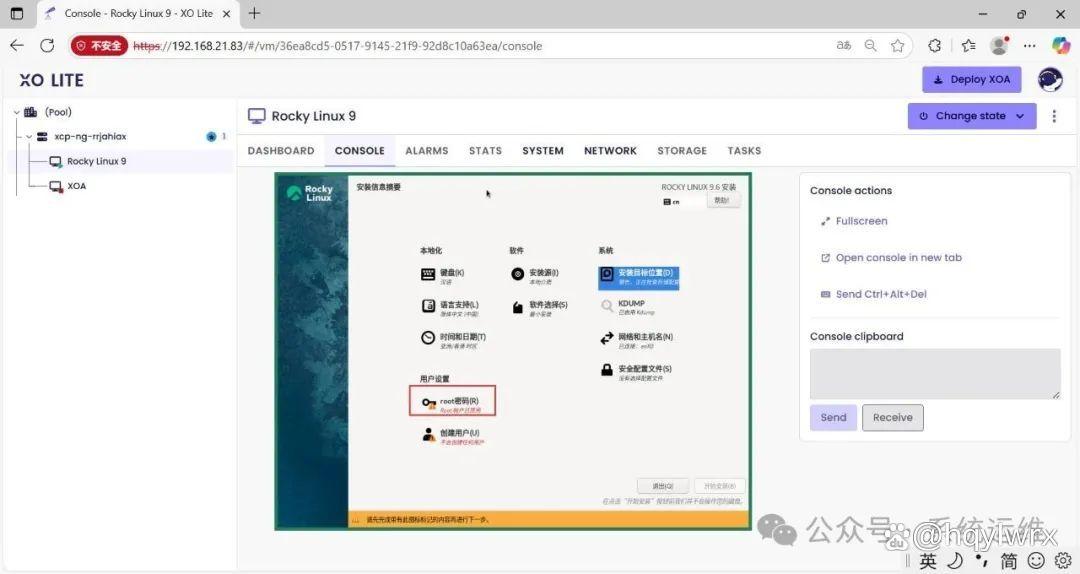Reload the page with refresh icon
1080x574 pixels.
tap(47, 45)
